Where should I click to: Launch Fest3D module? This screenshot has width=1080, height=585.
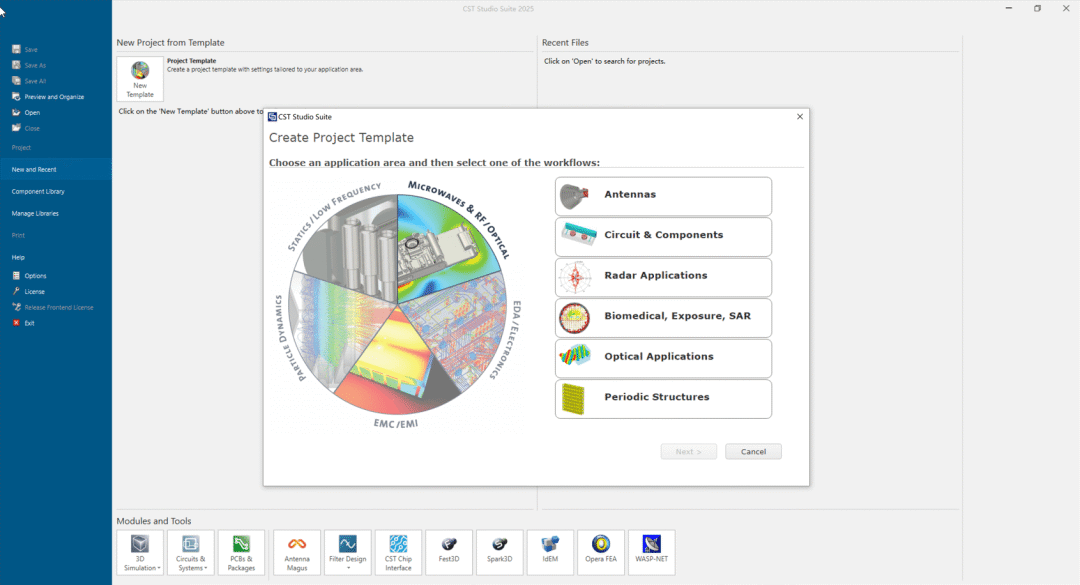point(449,552)
